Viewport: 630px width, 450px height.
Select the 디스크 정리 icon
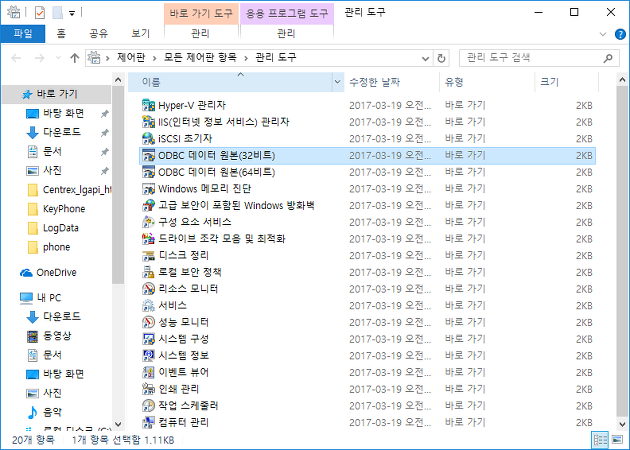tap(148, 256)
